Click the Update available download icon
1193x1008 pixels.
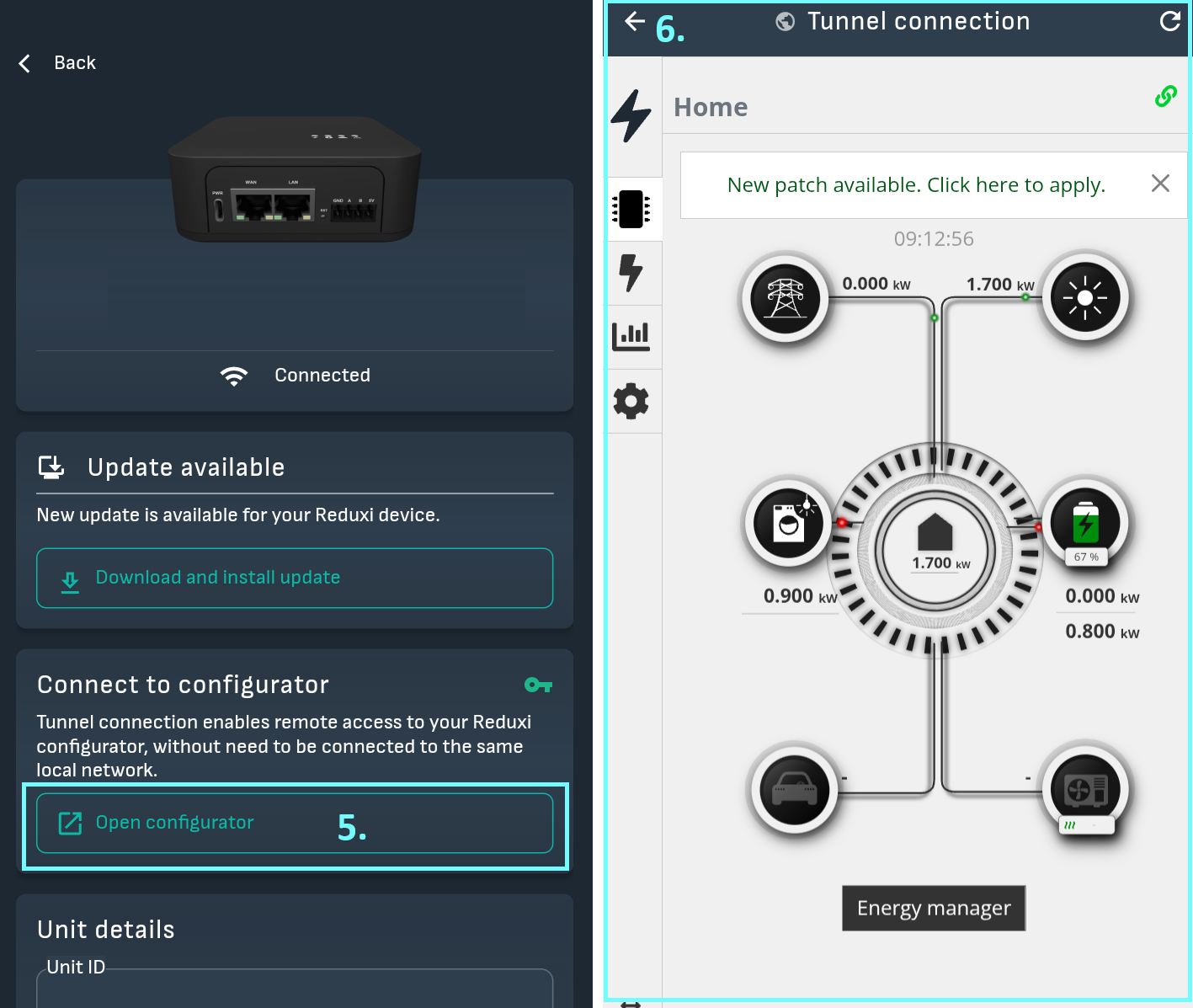point(51,467)
